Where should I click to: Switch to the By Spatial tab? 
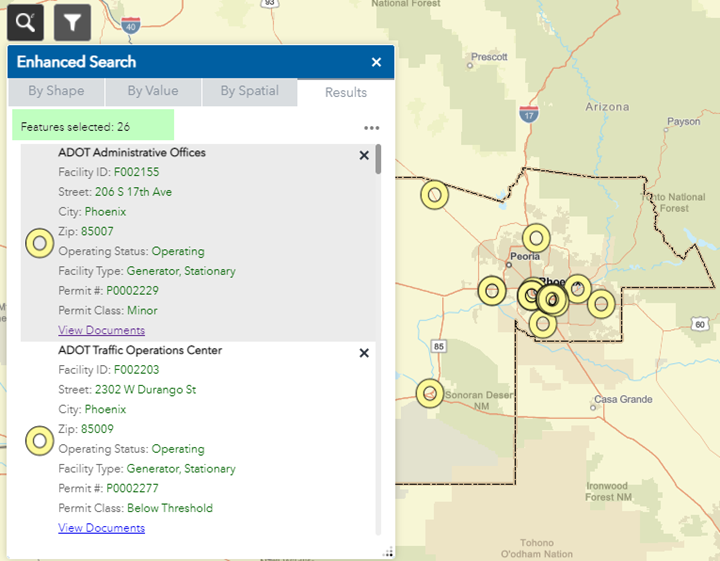coord(249,91)
